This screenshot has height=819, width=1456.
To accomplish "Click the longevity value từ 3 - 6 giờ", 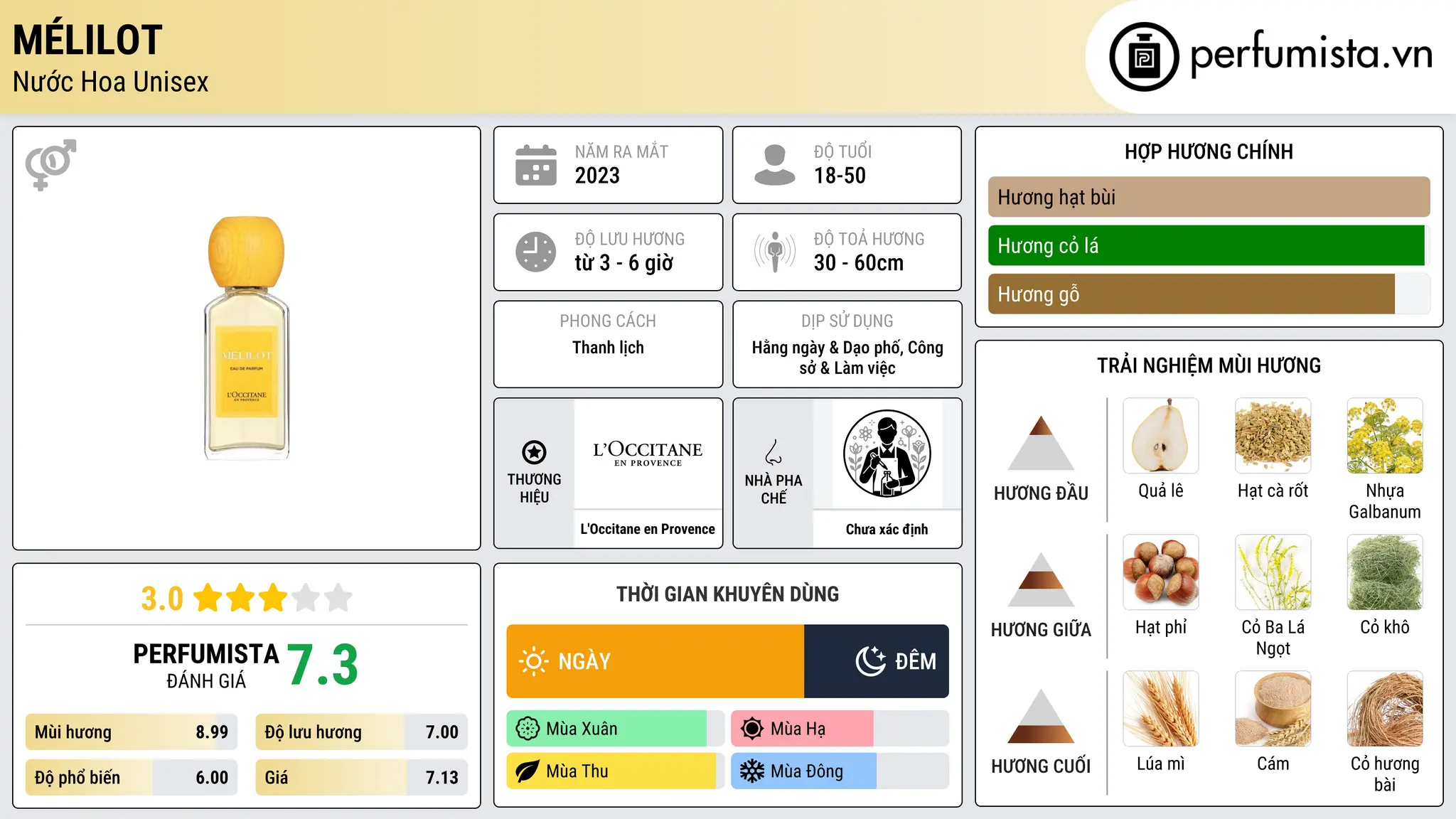I will click(624, 263).
